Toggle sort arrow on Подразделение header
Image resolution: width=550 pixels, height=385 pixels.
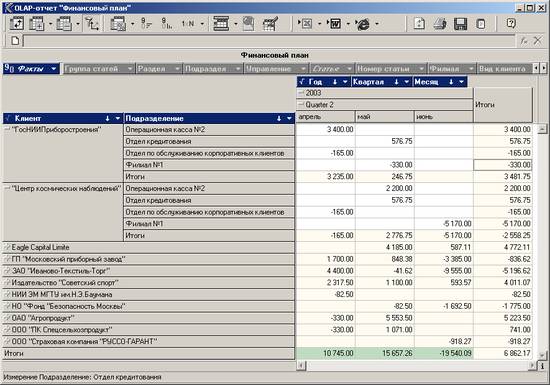click(x=279, y=119)
